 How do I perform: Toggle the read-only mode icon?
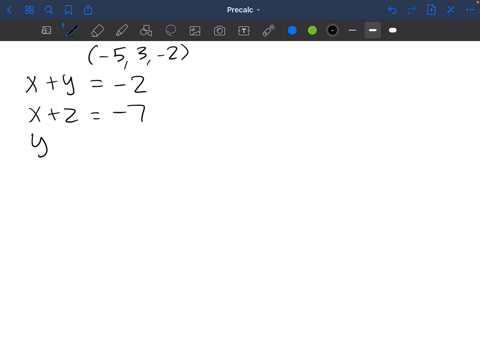(46, 30)
